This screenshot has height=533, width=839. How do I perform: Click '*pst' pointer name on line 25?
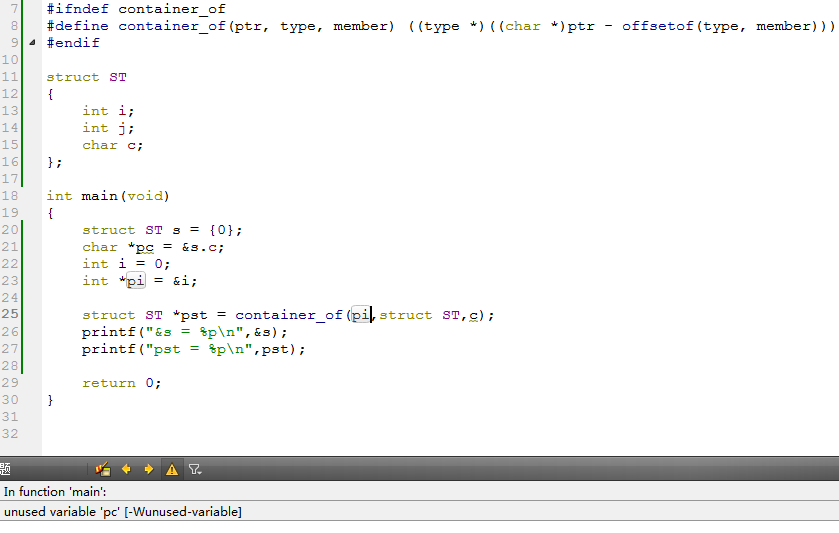click(x=189, y=315)
